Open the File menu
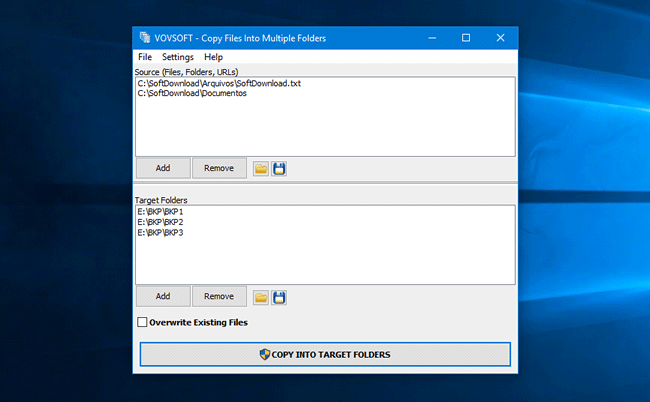 (145, 57)
